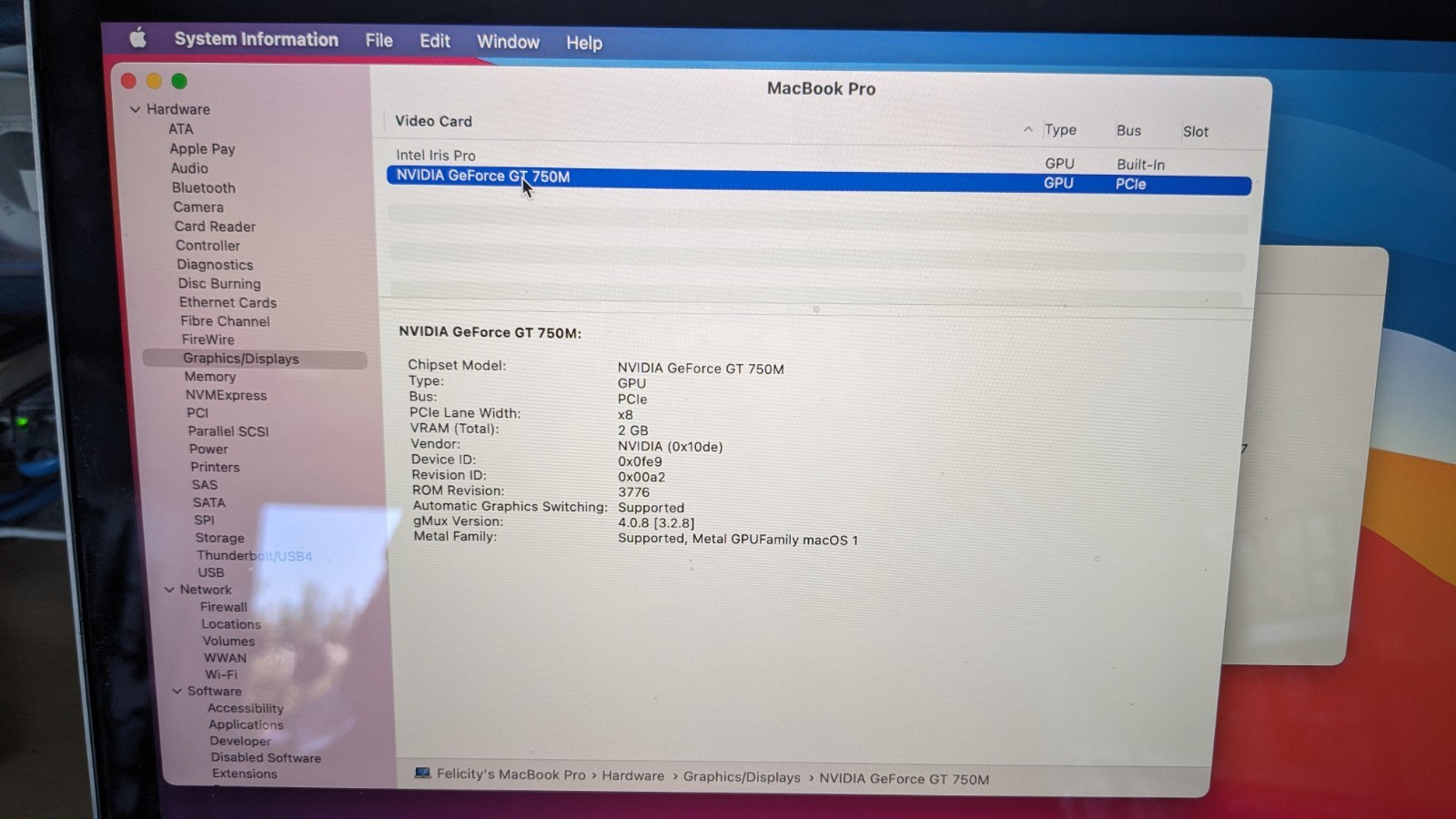Select ATA in the sidebar
The height and width of the screenshot is (819, 1456).
tap(180, 129)
